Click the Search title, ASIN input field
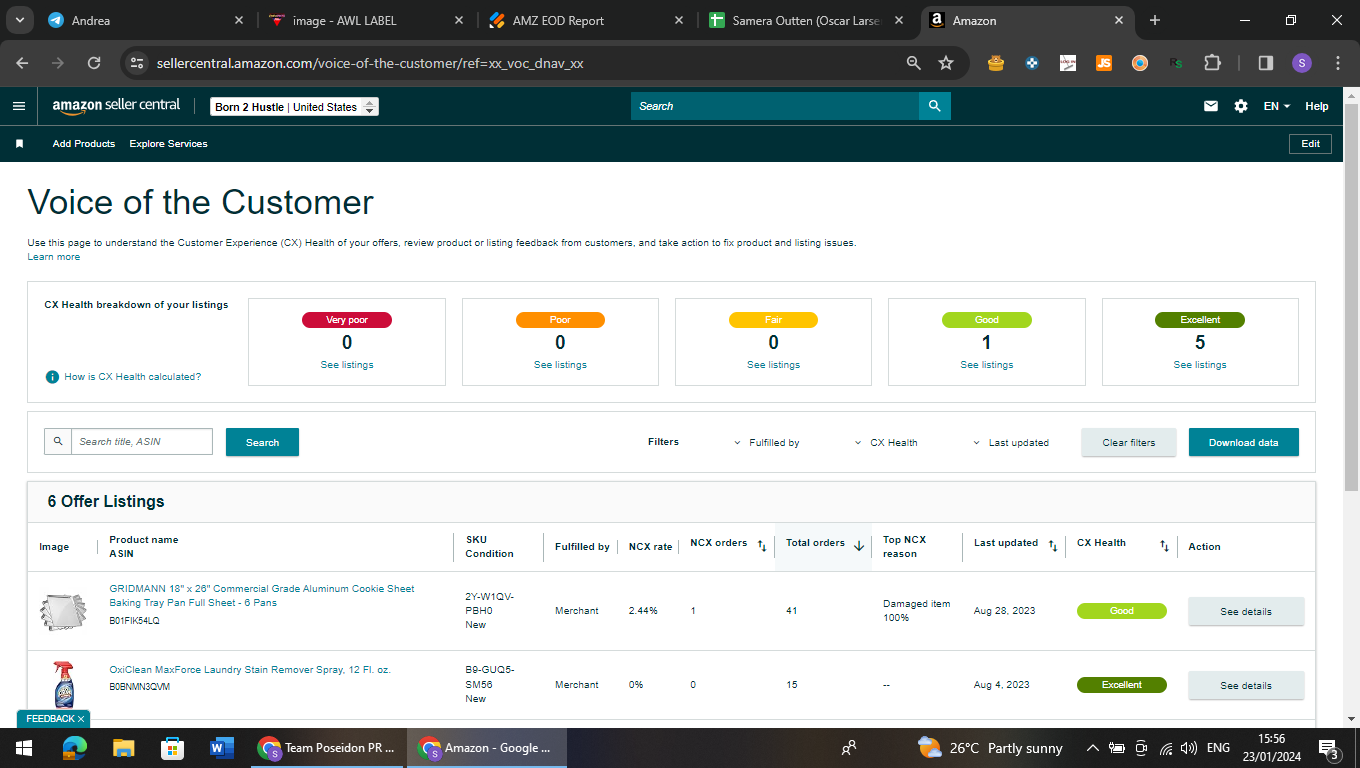Image resolution: width=1360 pixels, height=768 pixels. (142, 442)
